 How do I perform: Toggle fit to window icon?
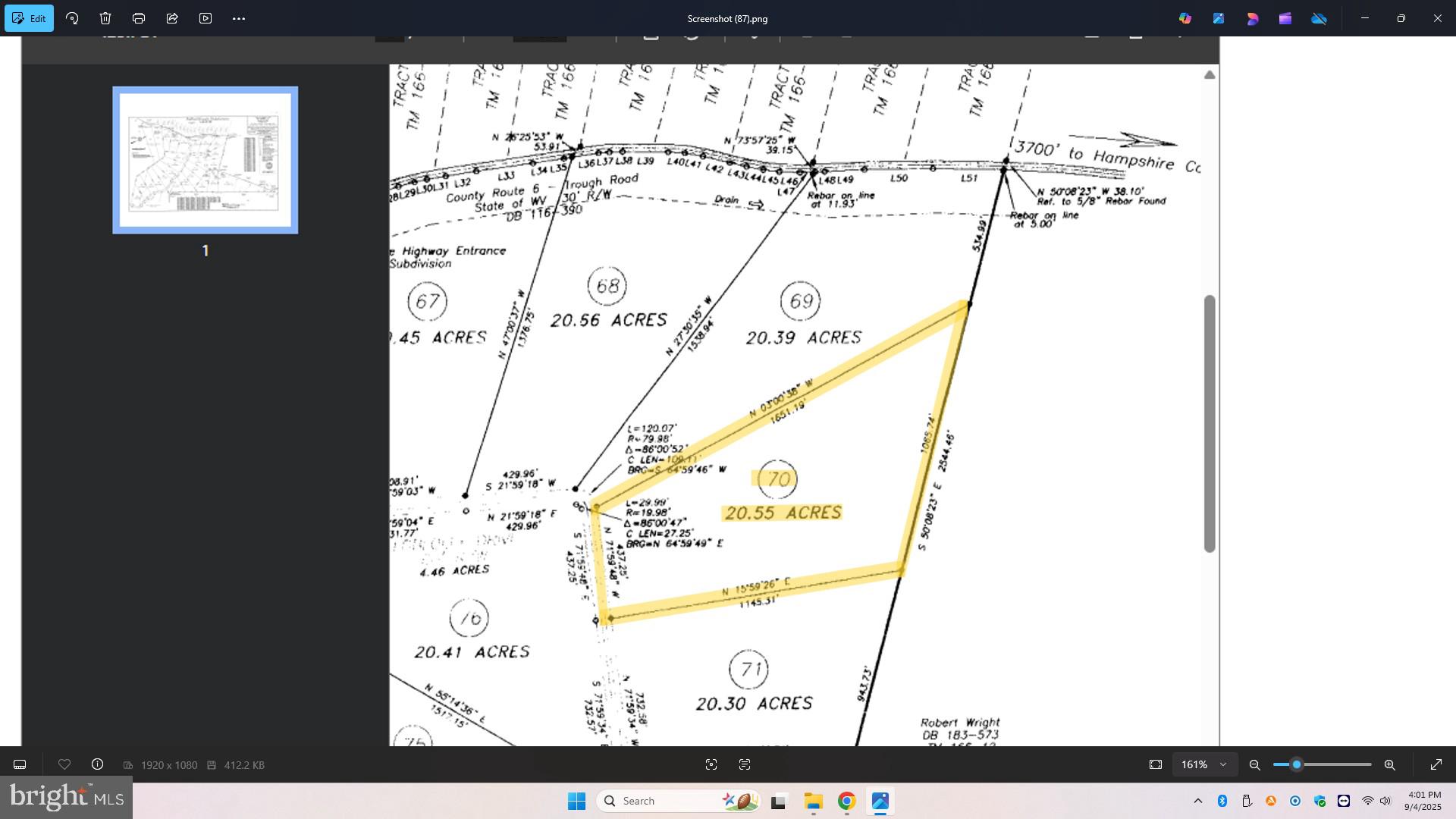[x=1156, y=765]
